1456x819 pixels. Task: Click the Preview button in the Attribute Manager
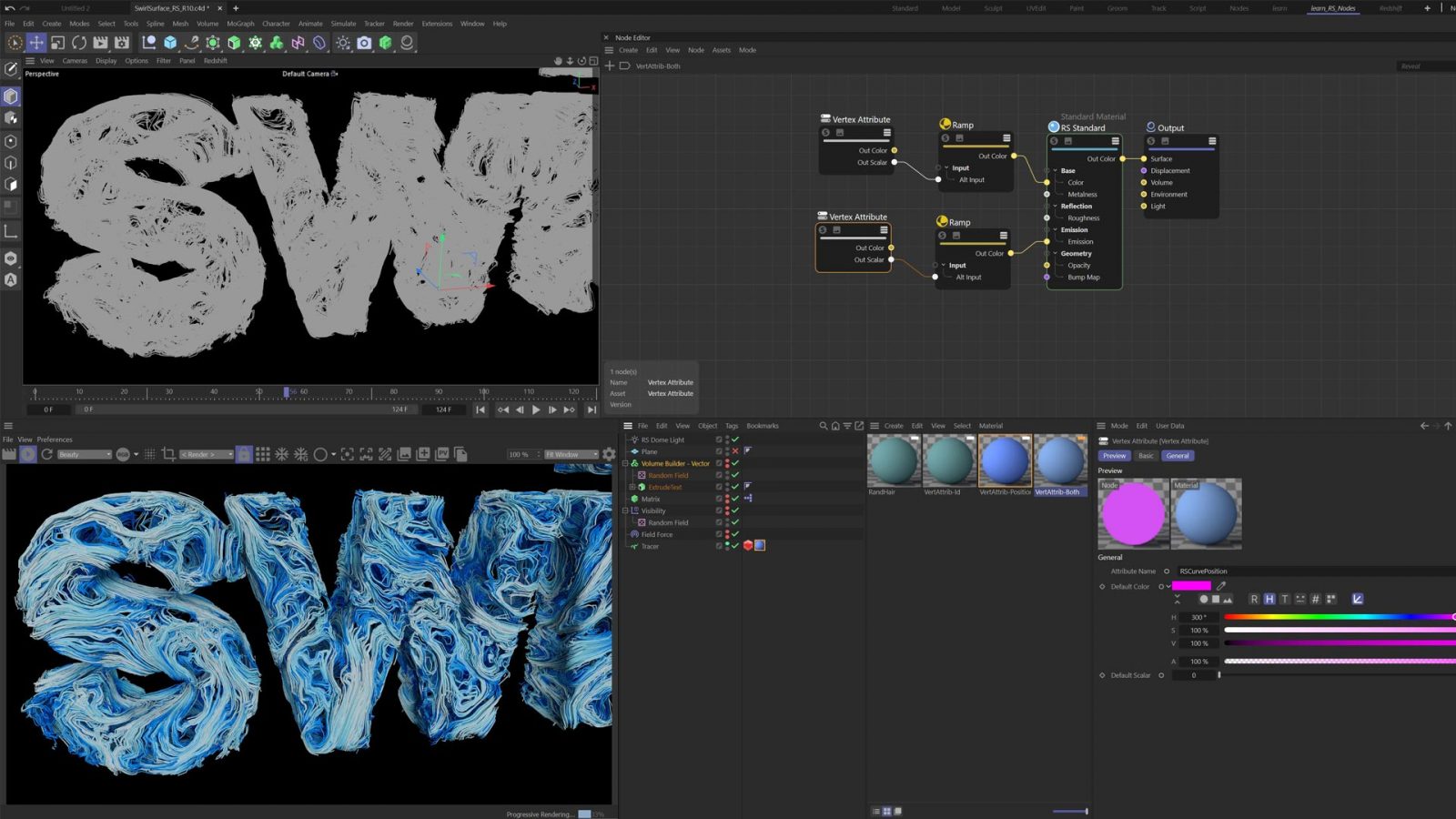pos(1114,456)
